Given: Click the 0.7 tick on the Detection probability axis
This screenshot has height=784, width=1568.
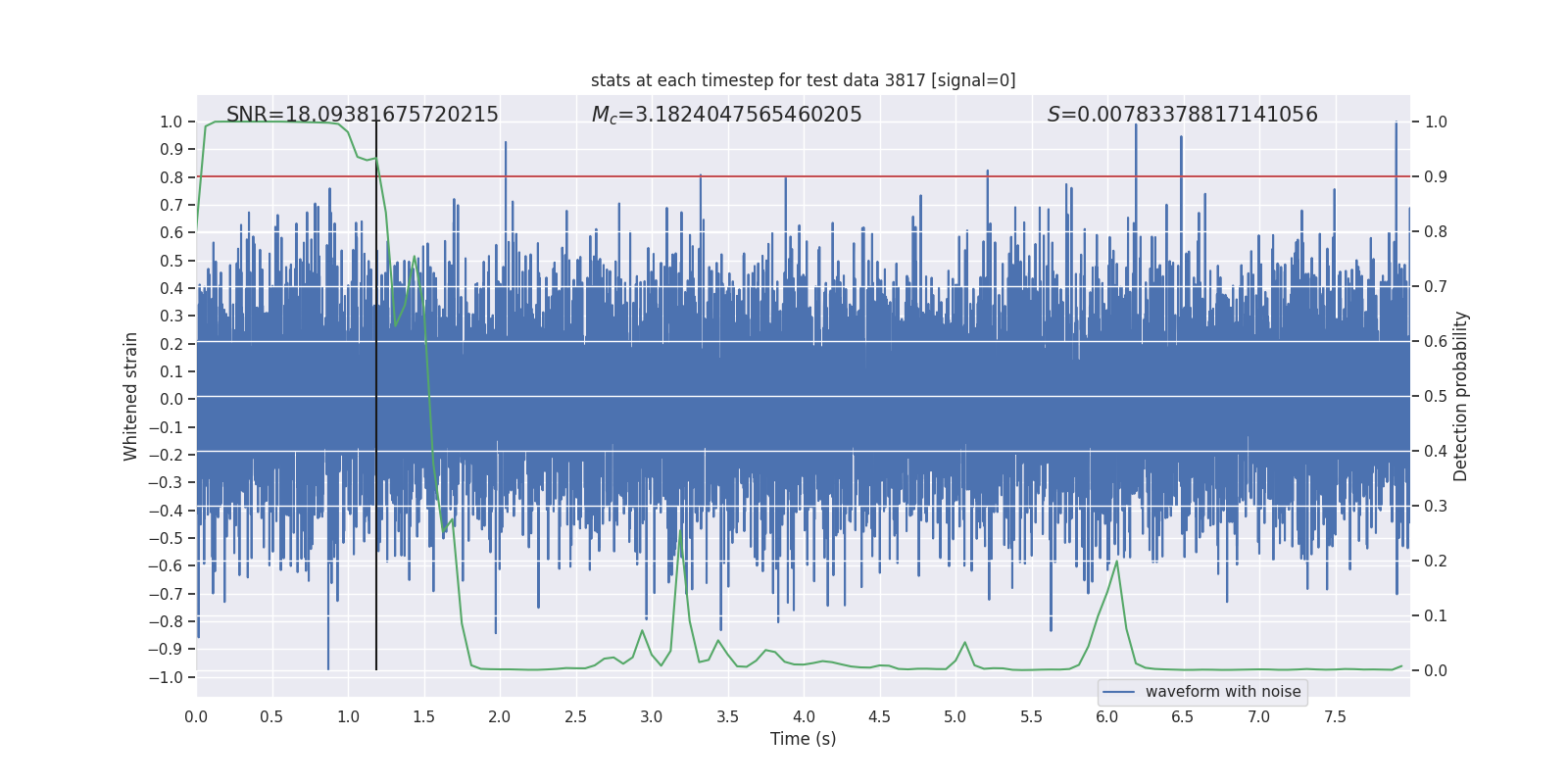Looking at the screenshot, I should [1436, 287].
